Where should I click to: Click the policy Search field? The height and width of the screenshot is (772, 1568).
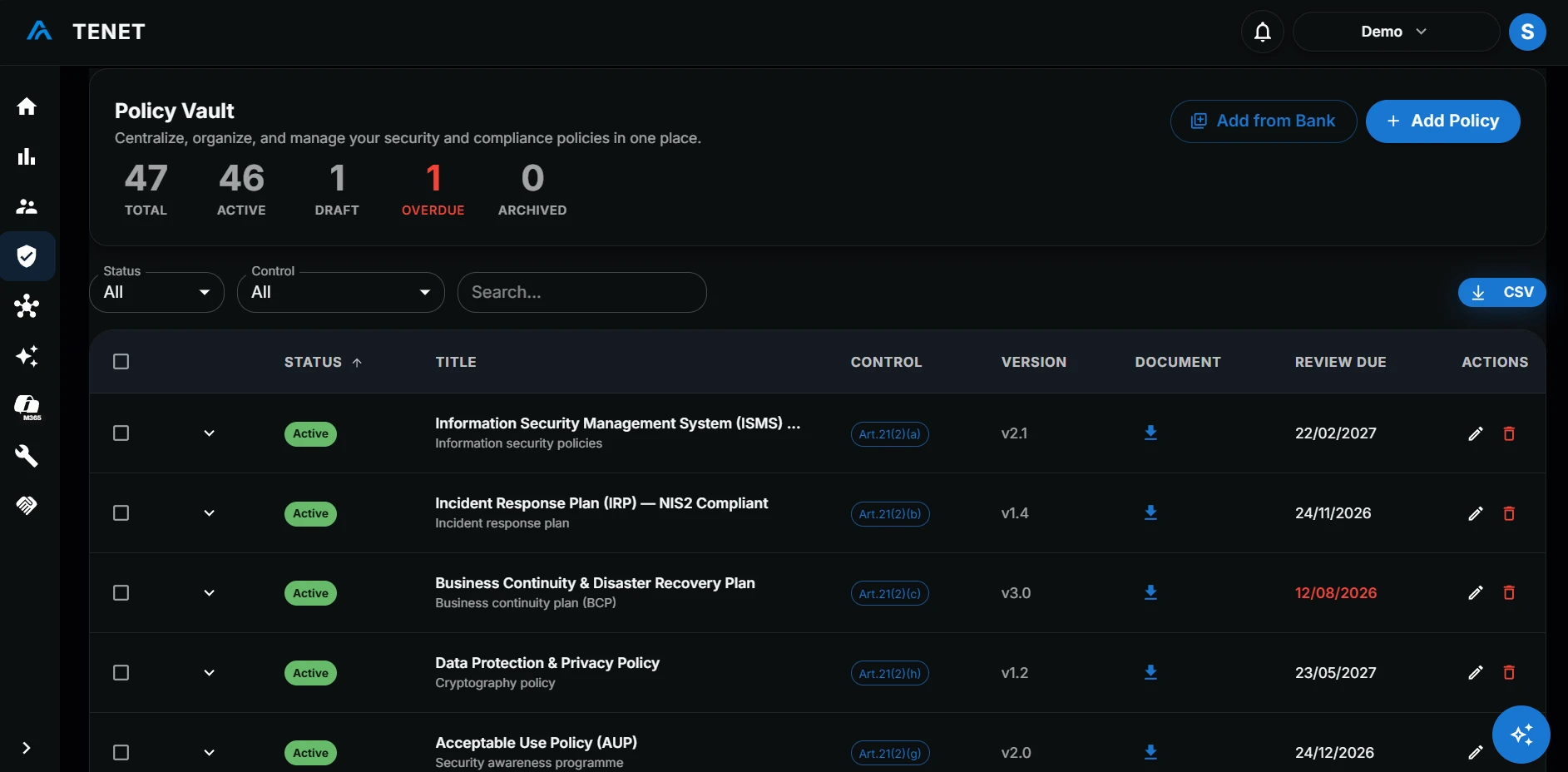582,292
